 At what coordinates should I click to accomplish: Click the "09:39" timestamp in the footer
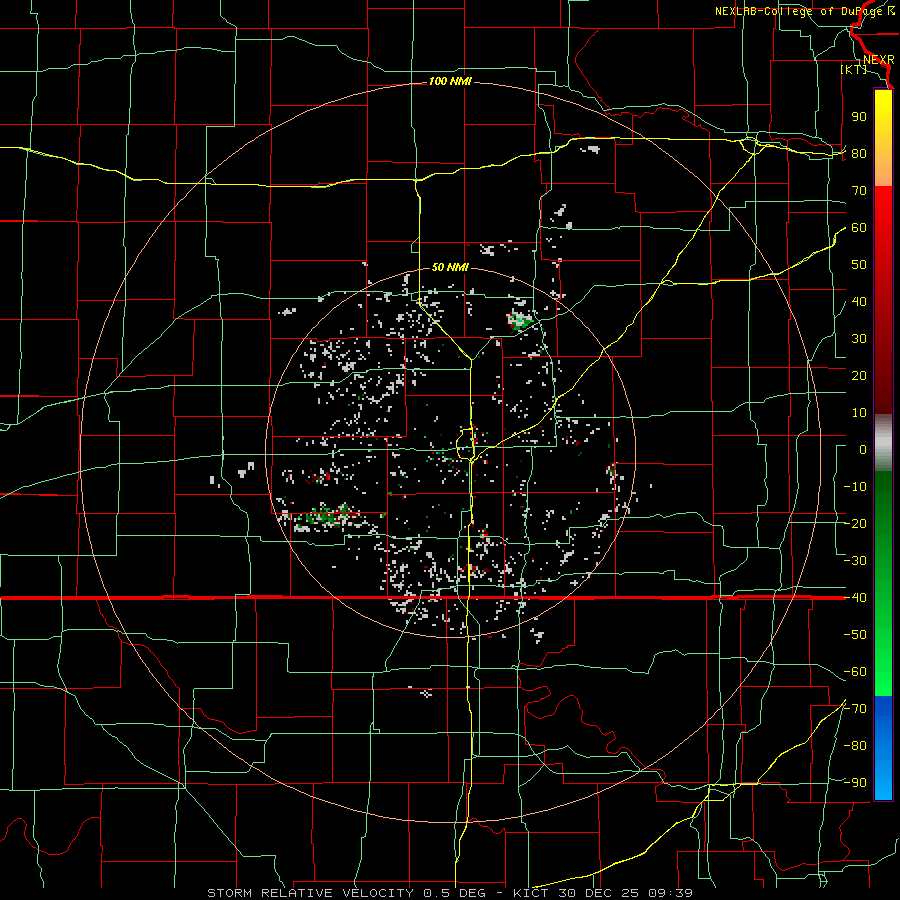coord(670,893)
